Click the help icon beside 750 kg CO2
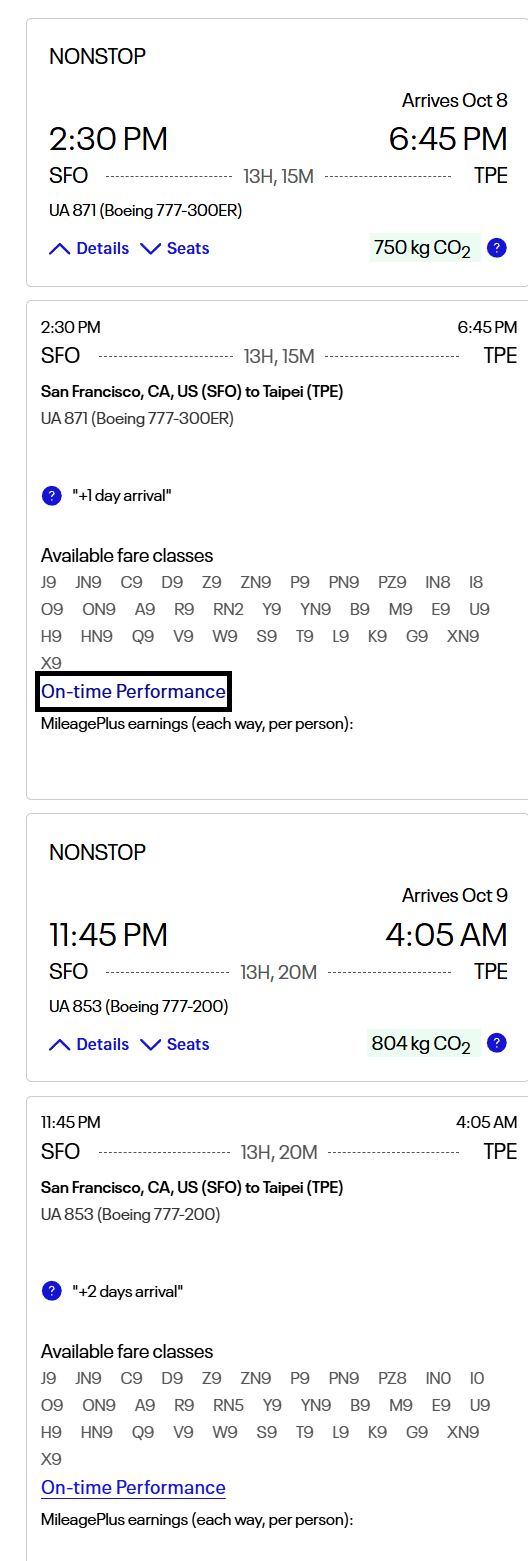 (x=496, y=248)
